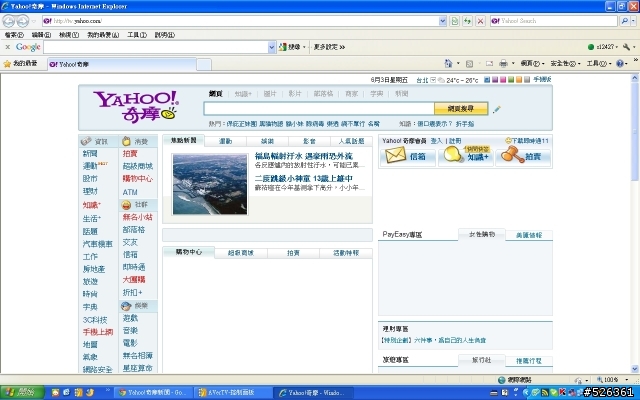
Task: Open the 說明(H) menu
Action: pos(164,35)
